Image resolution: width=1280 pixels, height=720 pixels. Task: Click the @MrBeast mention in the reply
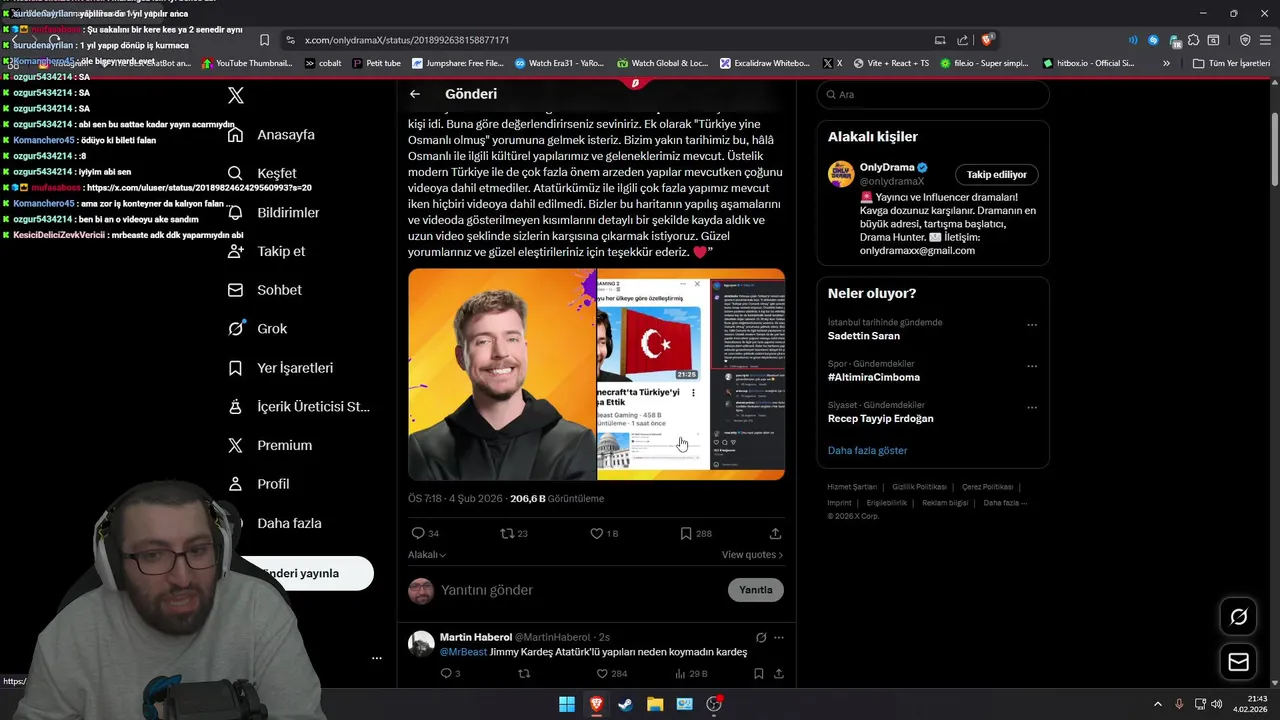coord(463,652)
